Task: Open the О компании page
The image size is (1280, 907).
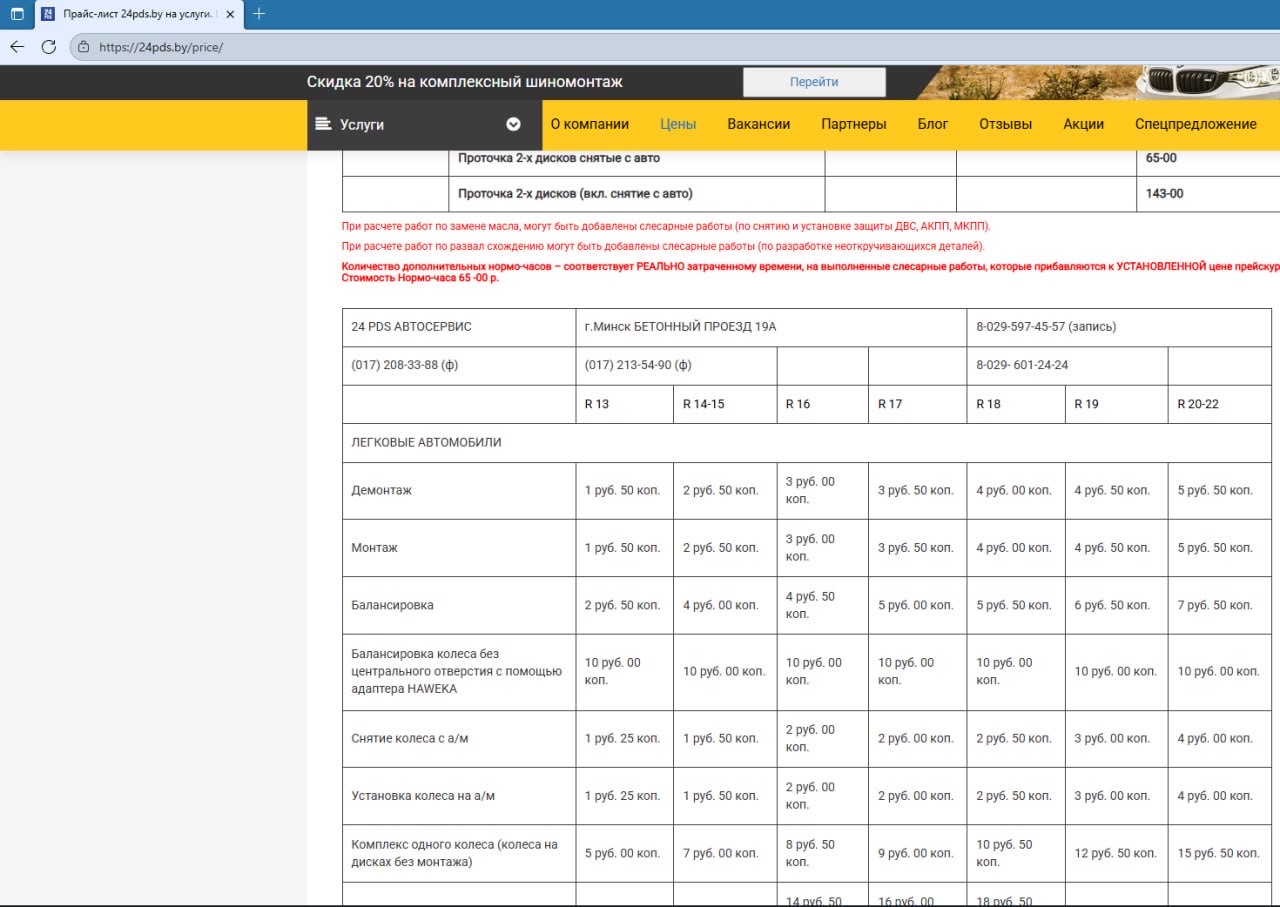Action: [590, 124]
